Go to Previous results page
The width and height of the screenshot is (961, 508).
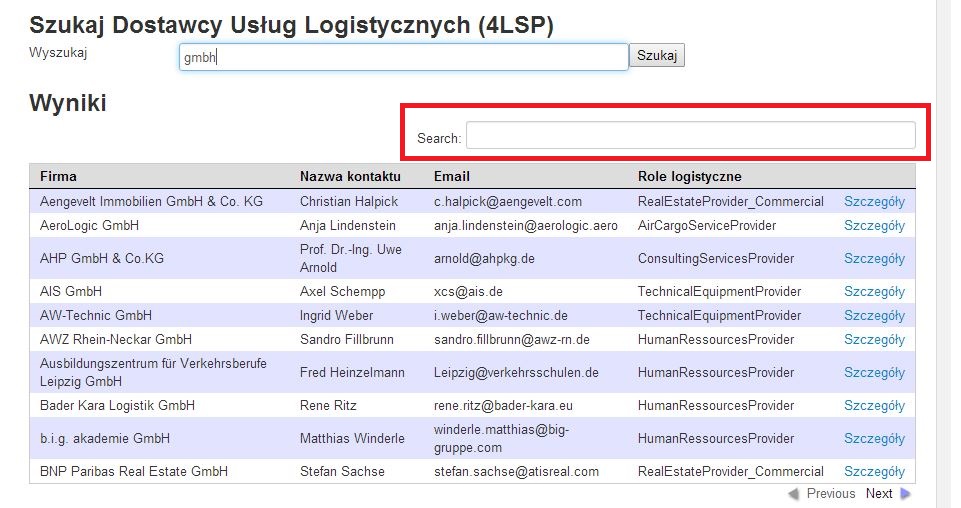click(830, 493)
